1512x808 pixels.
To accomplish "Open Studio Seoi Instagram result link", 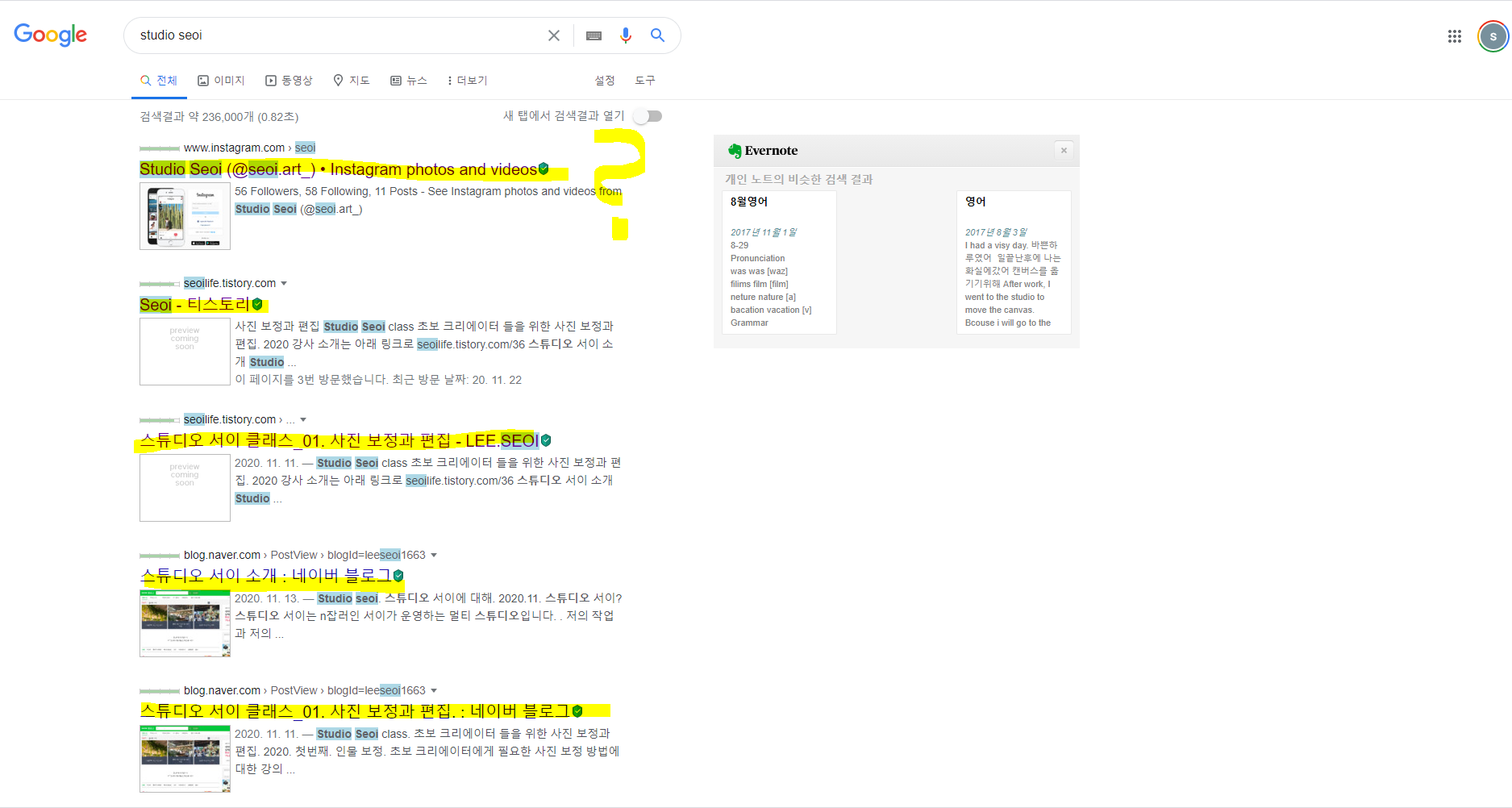I will pyautogui.click(x=338, y=169).
